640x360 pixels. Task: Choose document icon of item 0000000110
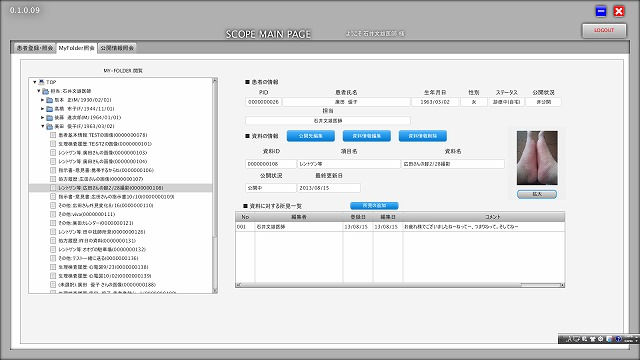pyautogui.click(x=53, y=205)
